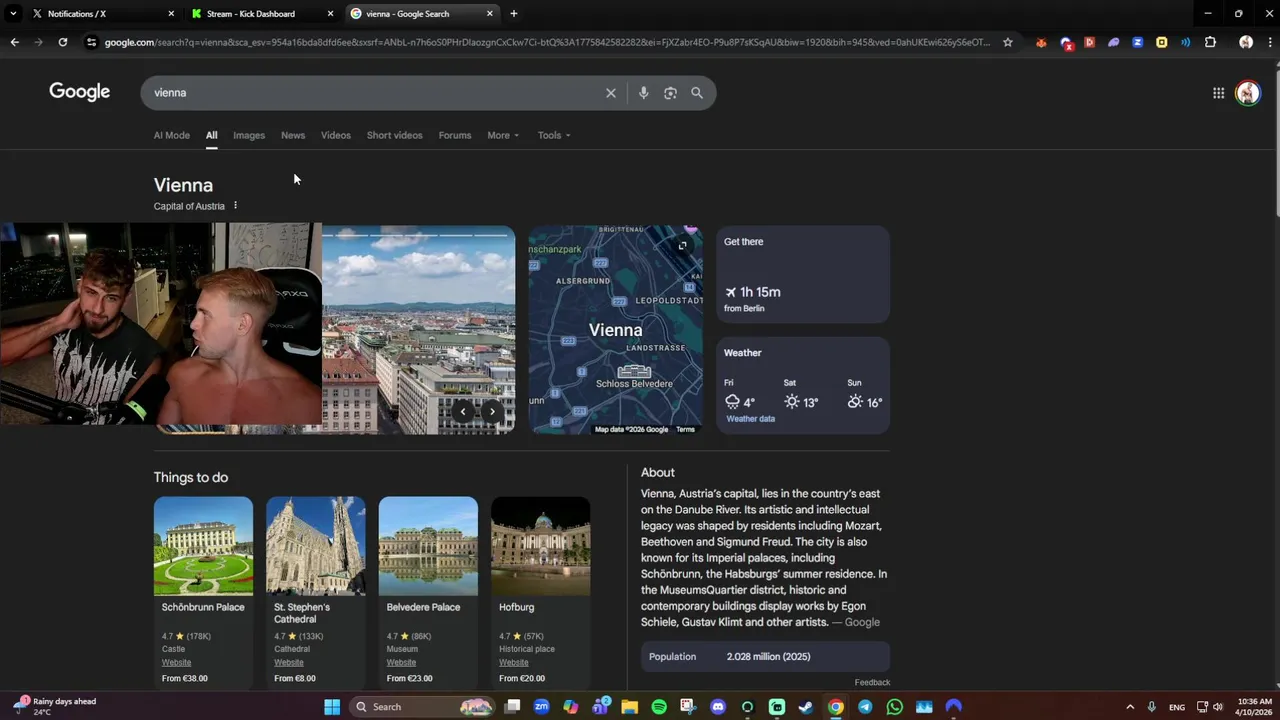The height and width of the screenshot is (720, 1280).
Task: Expand the Tools dropdown
Action: click(x=554, y=135)
